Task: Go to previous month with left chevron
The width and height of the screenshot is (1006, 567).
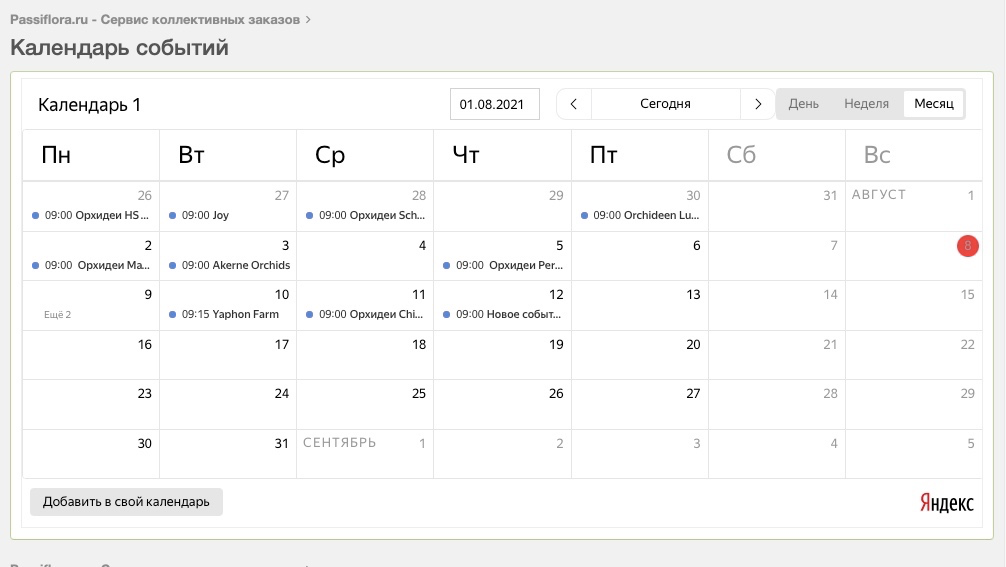Action: pyautogui.click(x=573, y=104)
